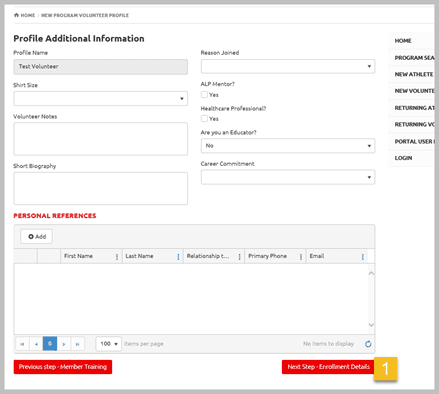Viewport: 439px width, 394px height.
Task: Check ALP Mentor Yes checkbox
Action: click(204, 95)
